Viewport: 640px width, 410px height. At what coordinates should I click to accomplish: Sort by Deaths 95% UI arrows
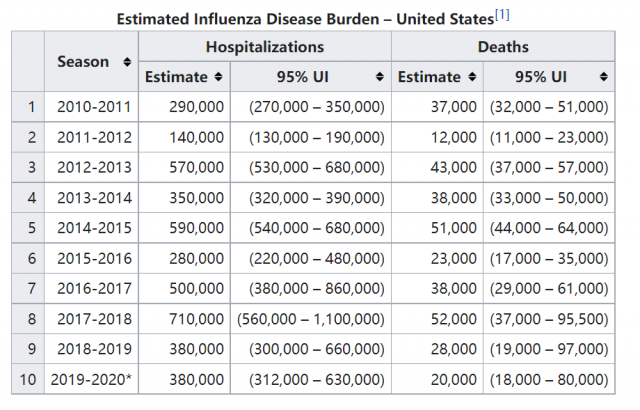604,77
